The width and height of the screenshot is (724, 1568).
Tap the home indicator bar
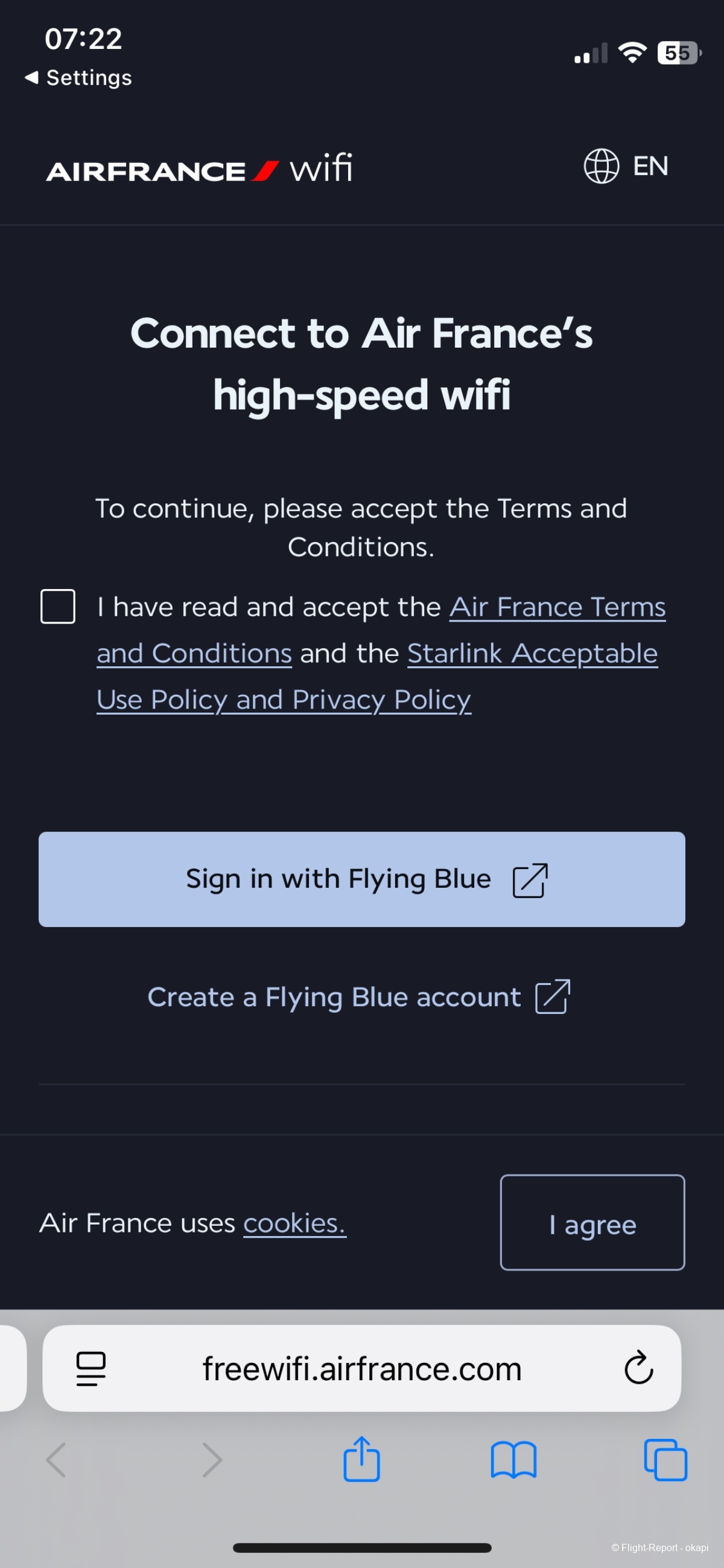tap(362, 1547)
